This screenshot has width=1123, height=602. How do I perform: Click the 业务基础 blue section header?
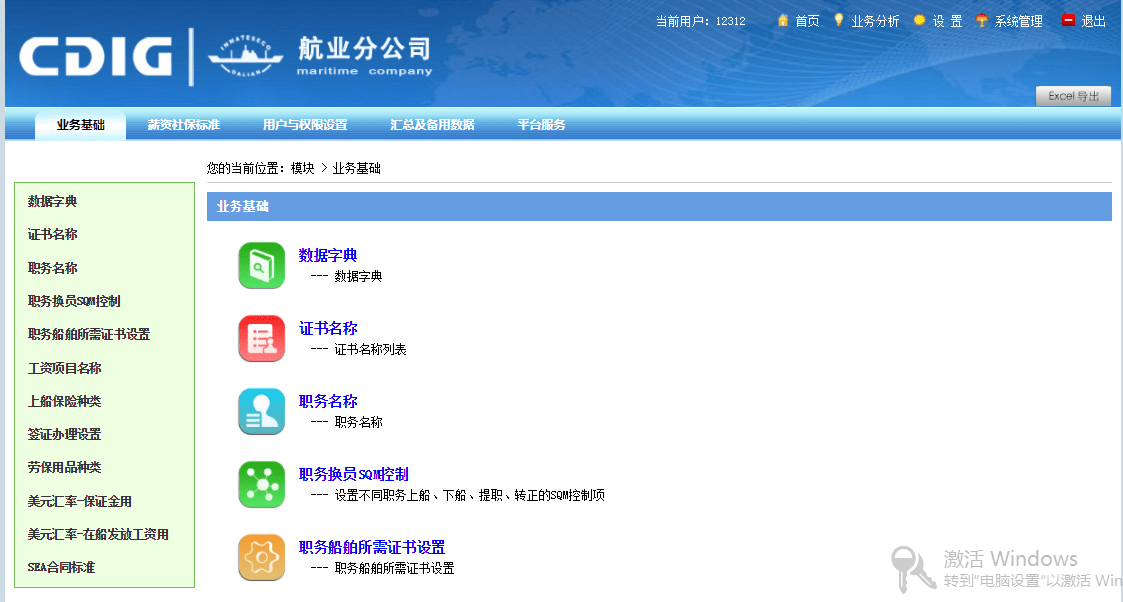[659, 206]
